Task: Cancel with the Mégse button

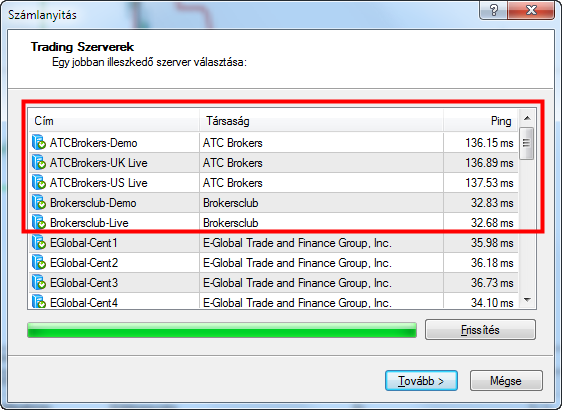Action: (x=506, y=381)
